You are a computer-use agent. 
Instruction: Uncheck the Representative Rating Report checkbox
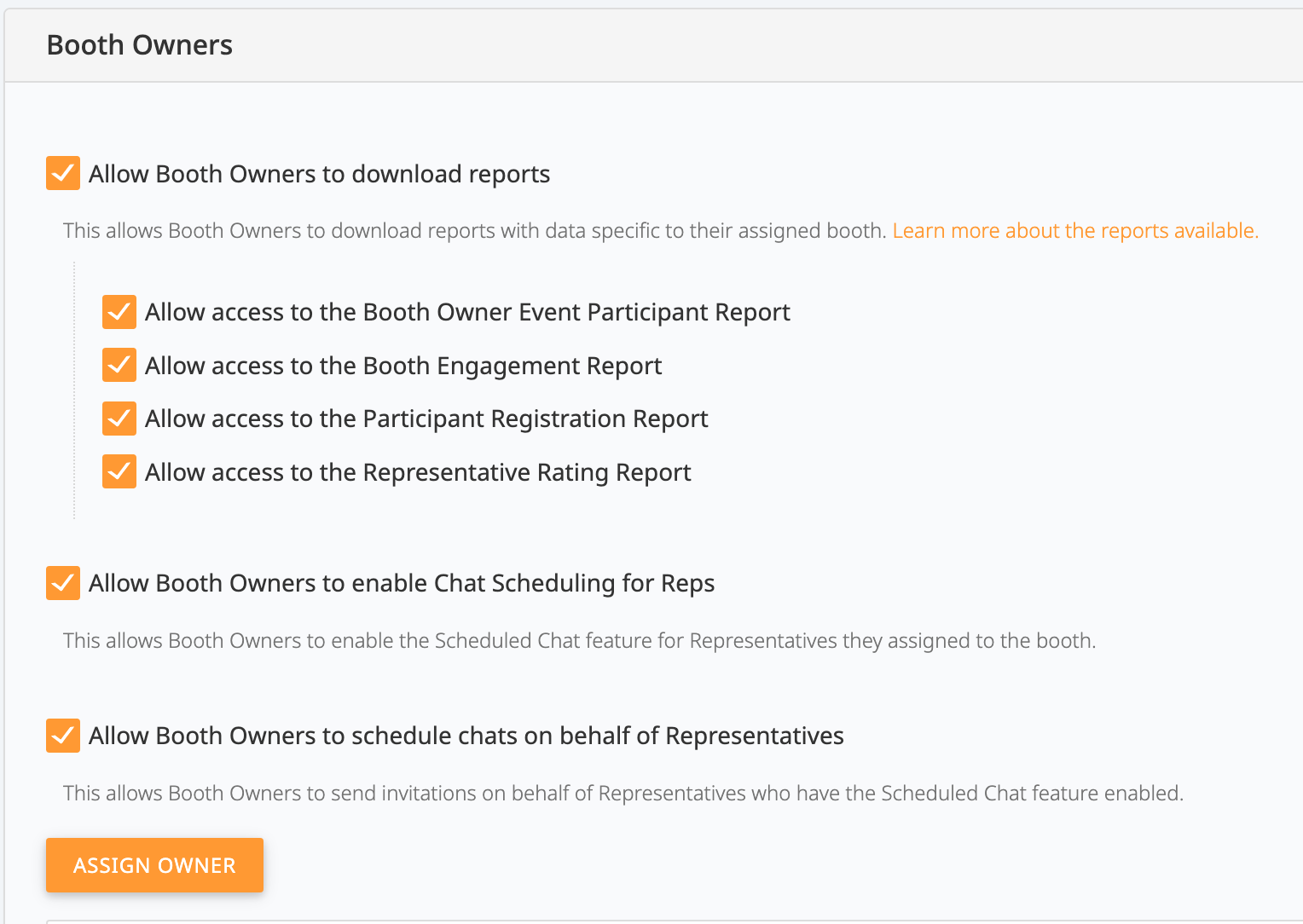coord(119,471)
